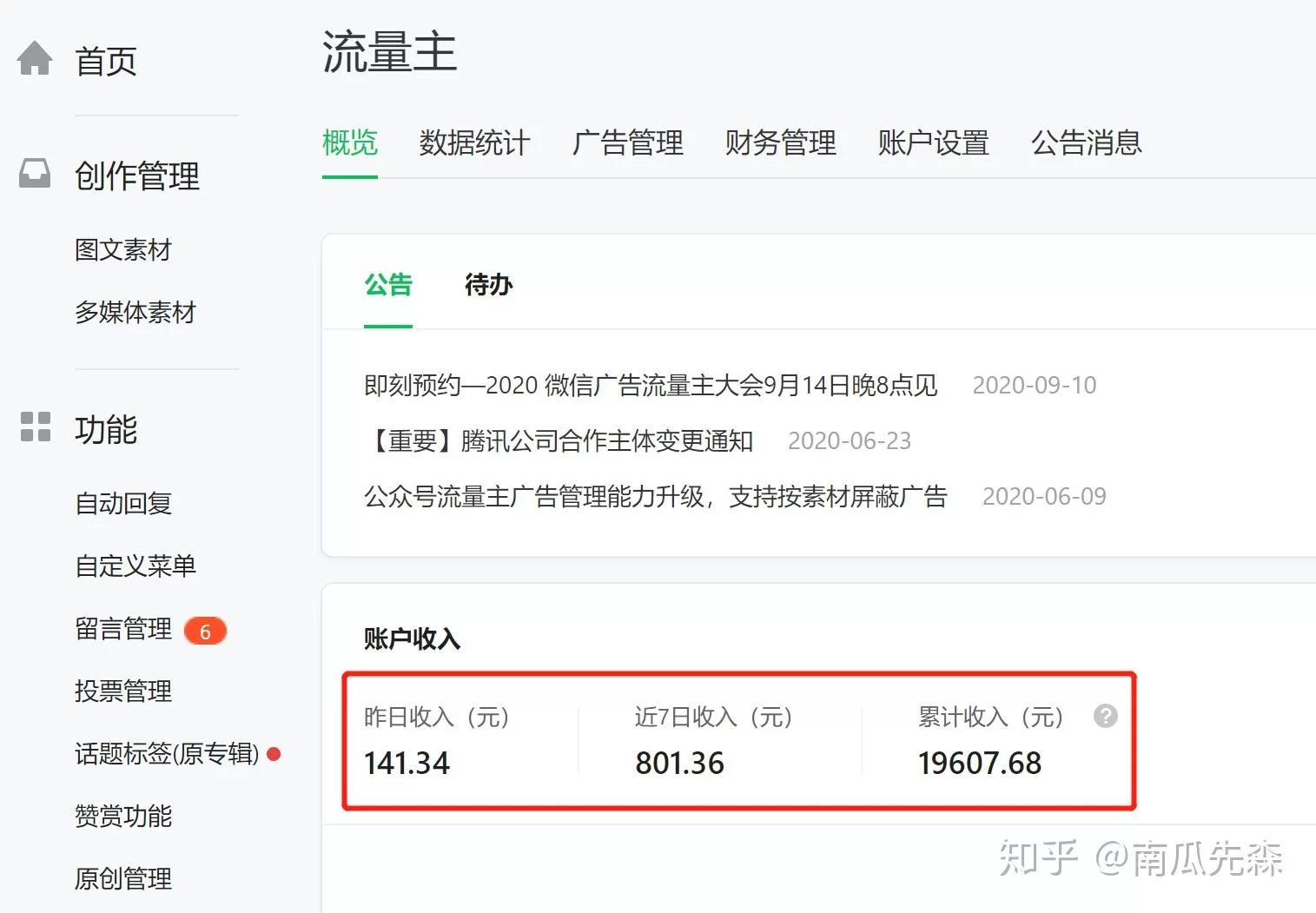Viewport: 1316px width, 913px height.
Task: Open the 公众号流量主广告管理能力升级 announcement
Action: pos(655,496)
